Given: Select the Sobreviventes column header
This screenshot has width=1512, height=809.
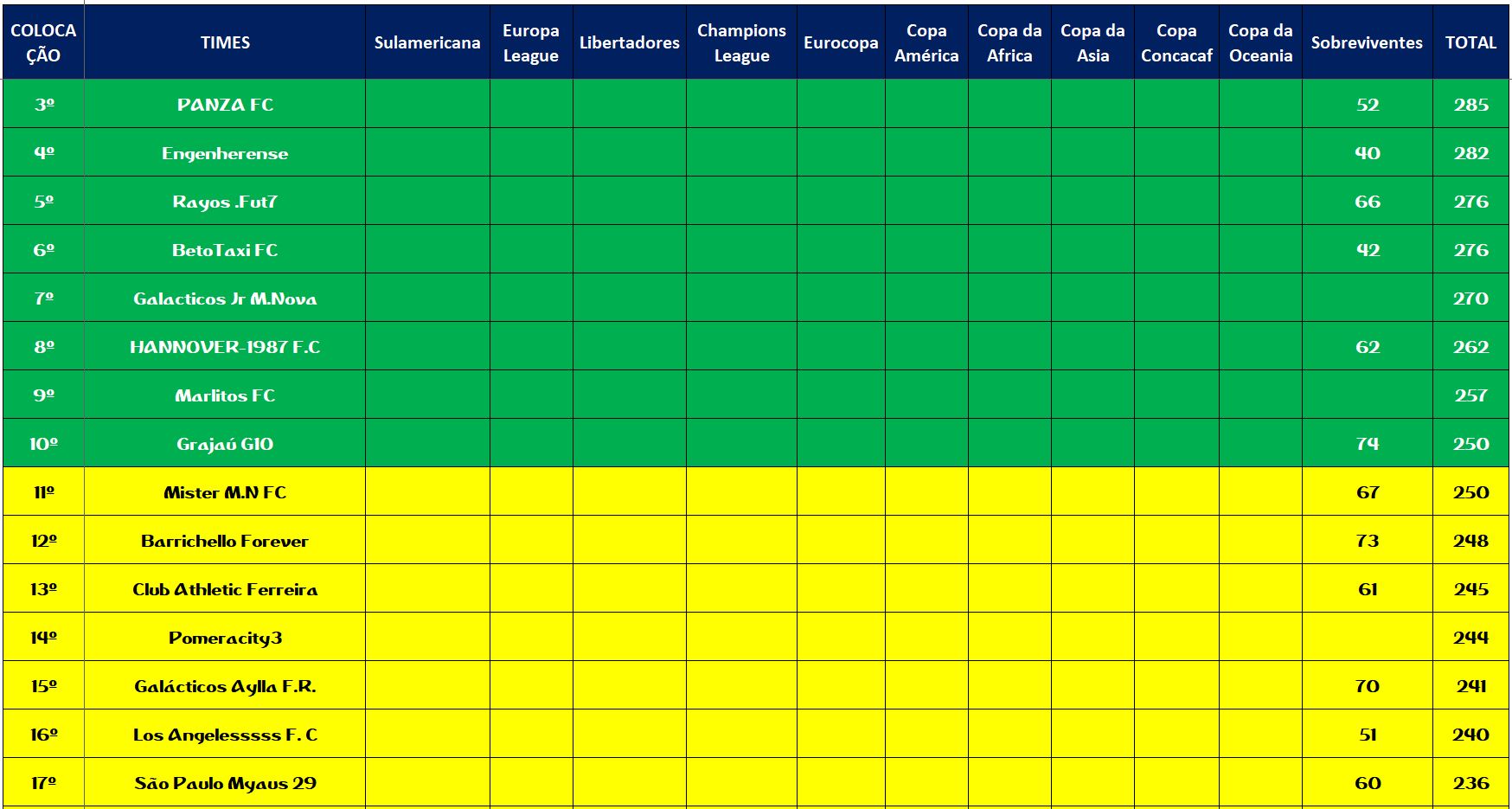Looking at the screenshot, I should tap(1367, 42).
